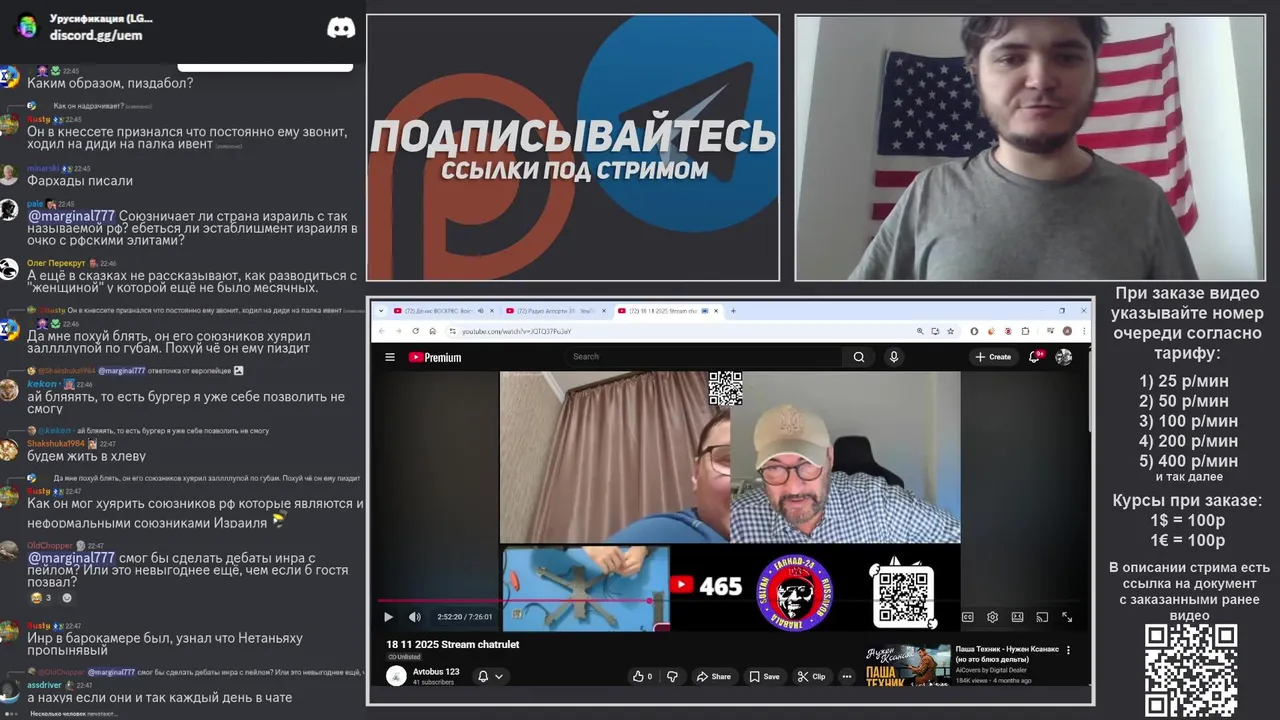Open more actions ellipsis beside Clip
1280x720 pixels.
click(x=846, y=676)
